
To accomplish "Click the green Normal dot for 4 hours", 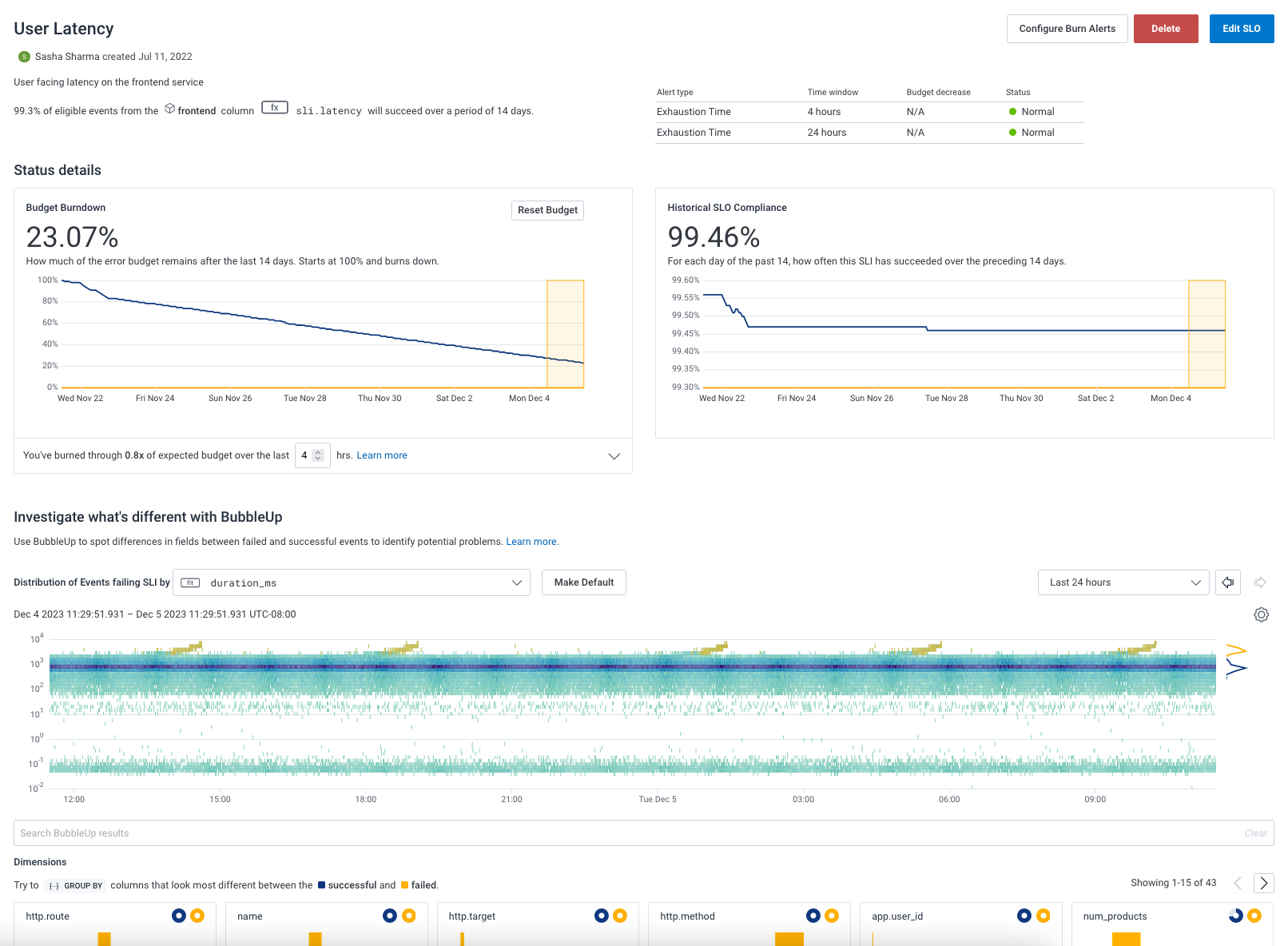I will click(1012, 112).
